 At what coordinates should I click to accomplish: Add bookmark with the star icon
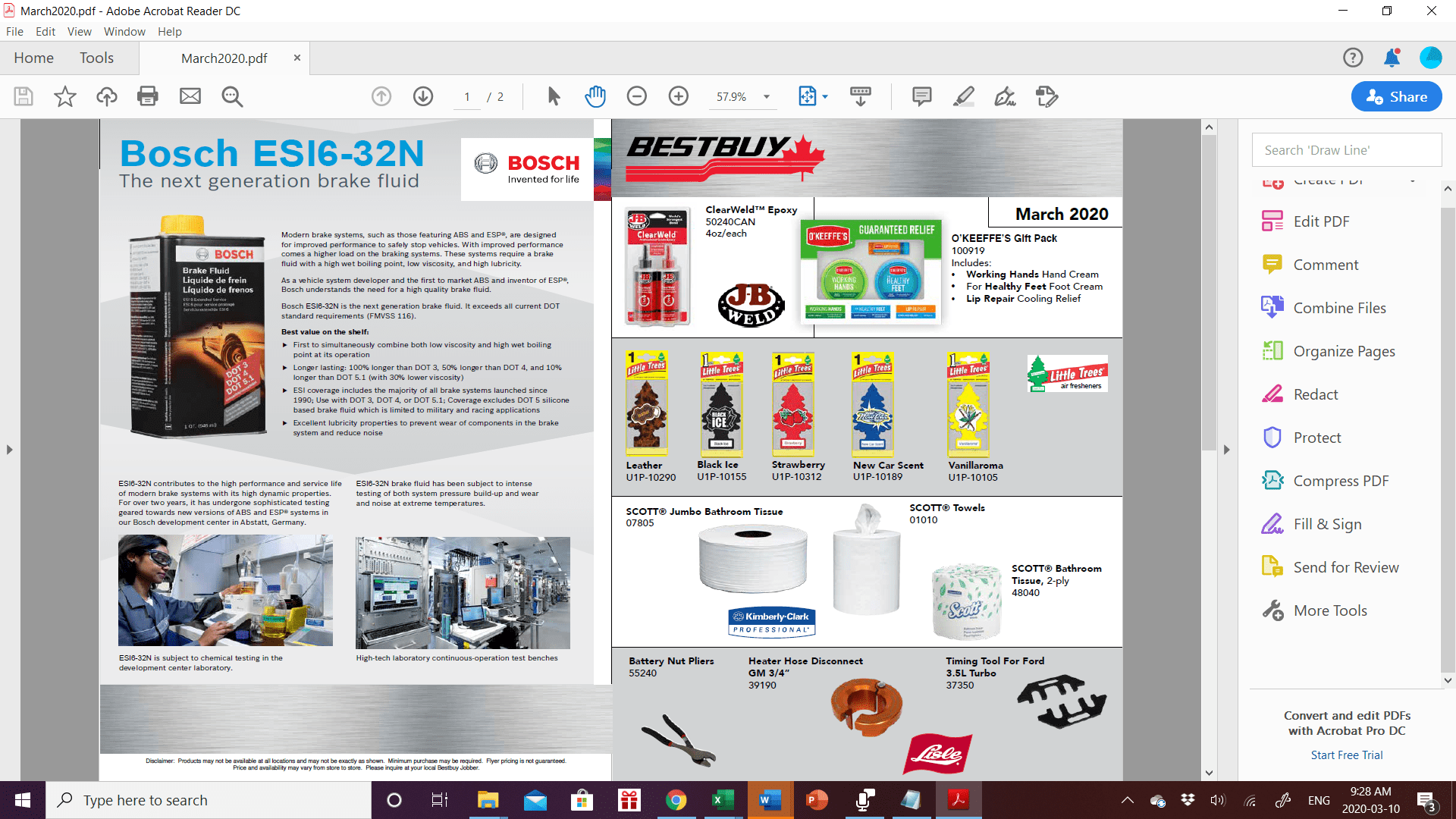[x=65, y=96]
